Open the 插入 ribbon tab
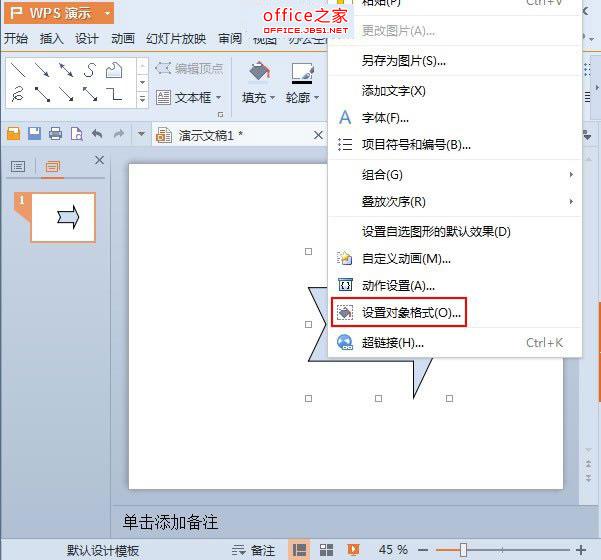The image size is (601, 560). 51,39
